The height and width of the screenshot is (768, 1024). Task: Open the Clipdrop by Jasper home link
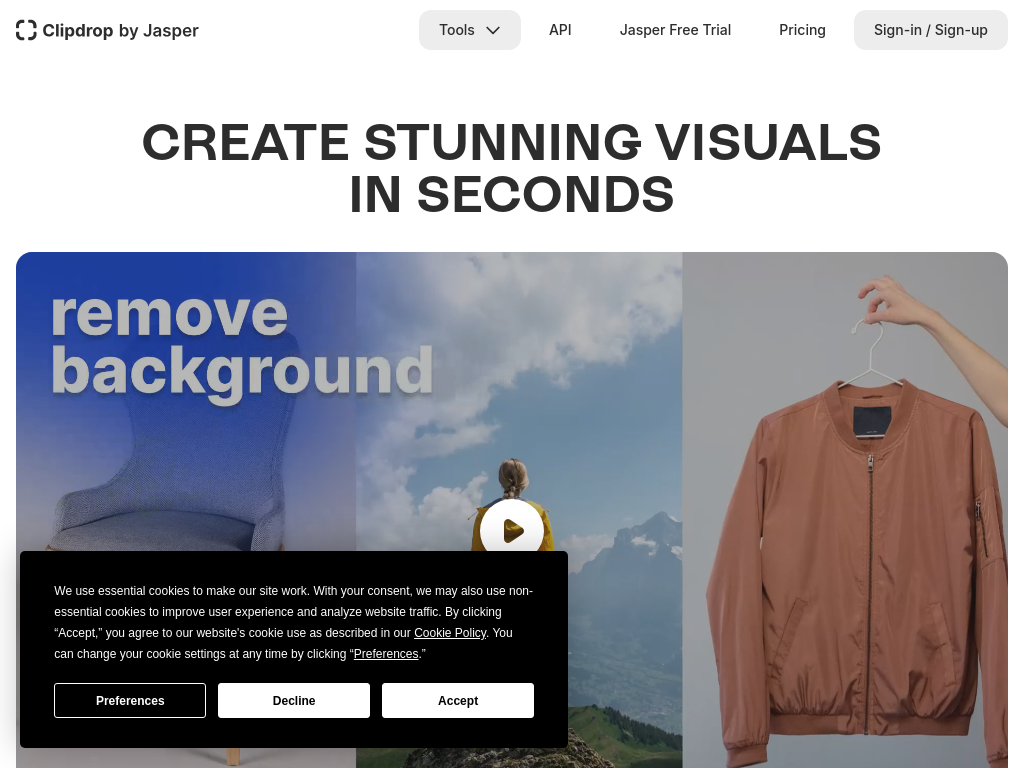coord(107,30)
